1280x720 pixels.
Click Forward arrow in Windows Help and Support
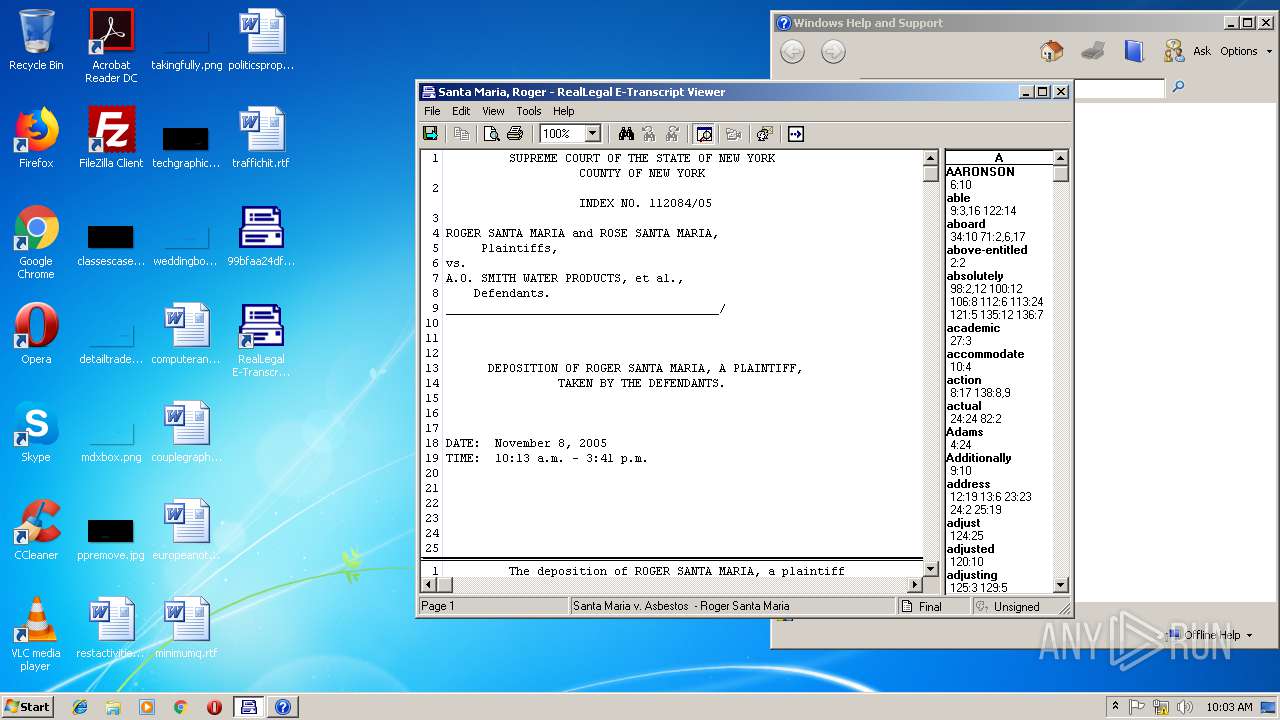pyautogui.click(x=833, y=52)
